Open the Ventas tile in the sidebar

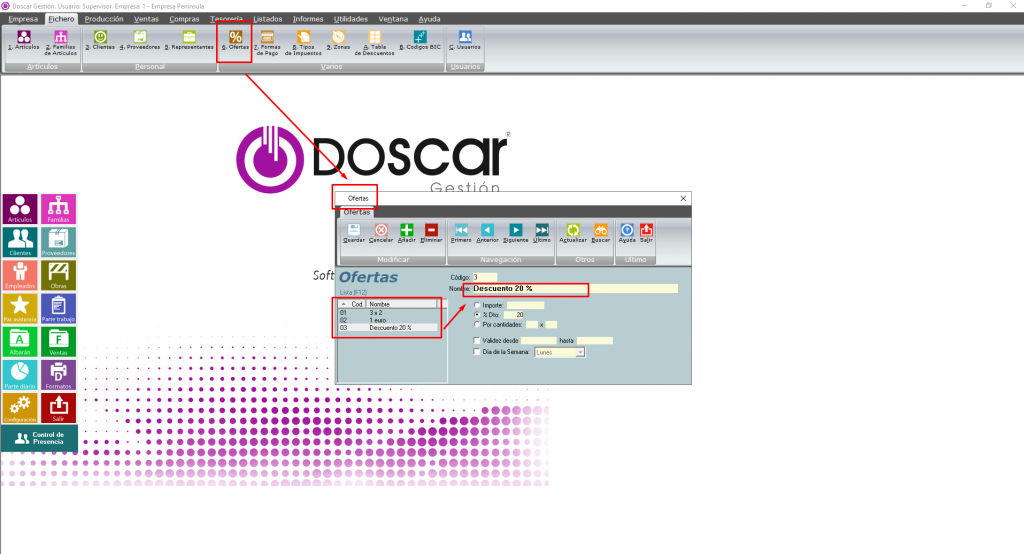coord(58,342)
